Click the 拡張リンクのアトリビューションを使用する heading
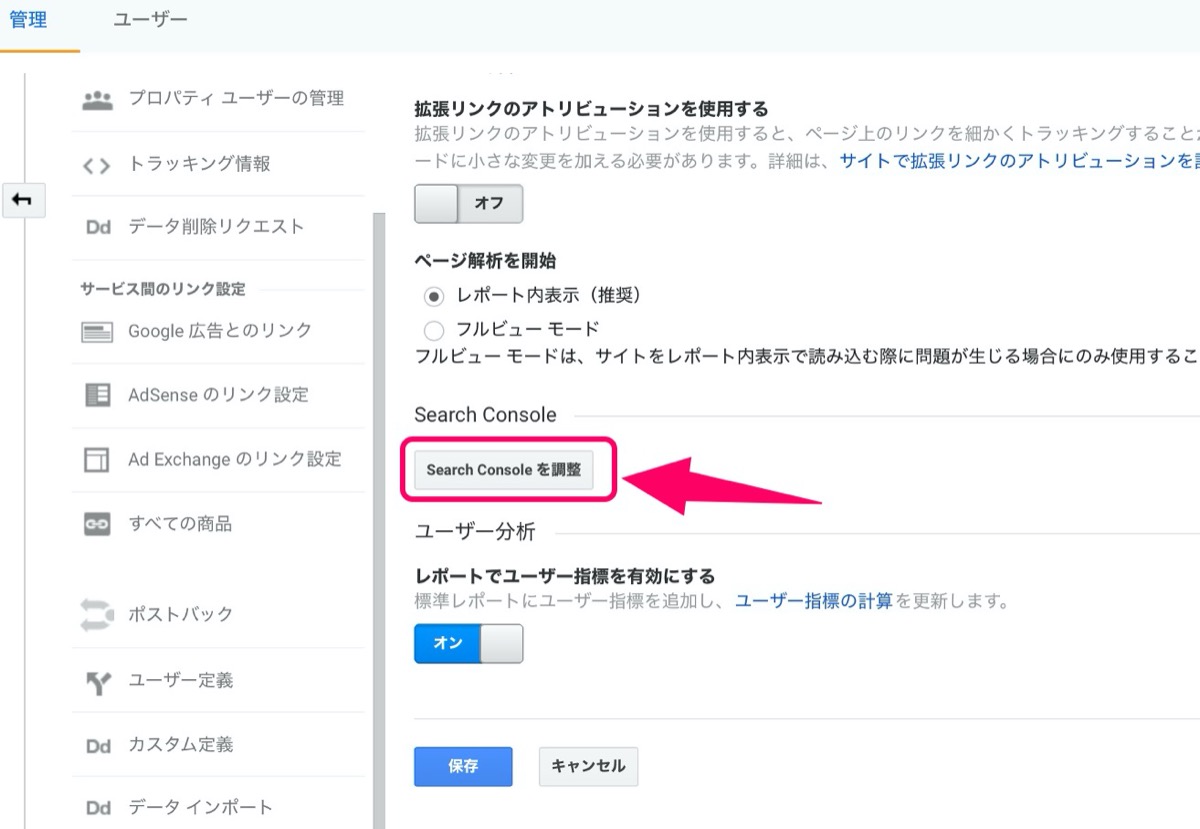Screen dimensions: 1200x829 (591, 108)
